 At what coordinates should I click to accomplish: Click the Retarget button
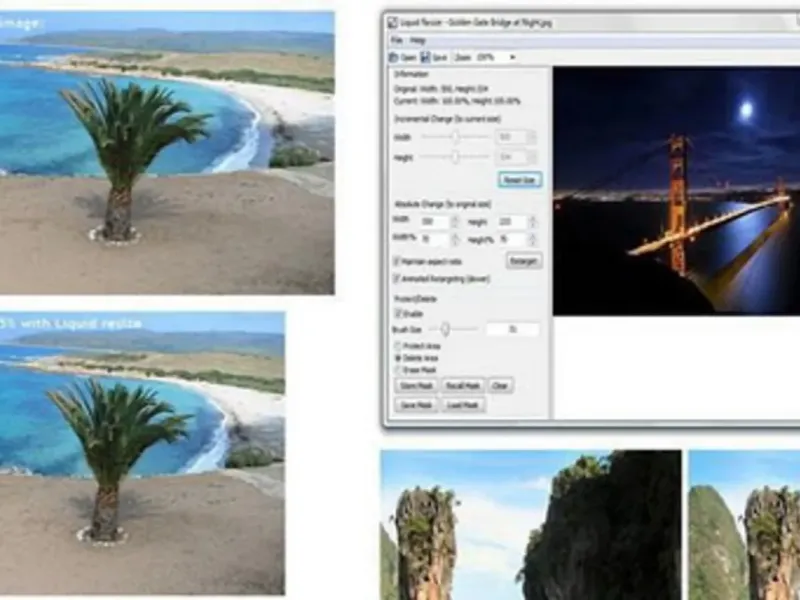(523, 261)
